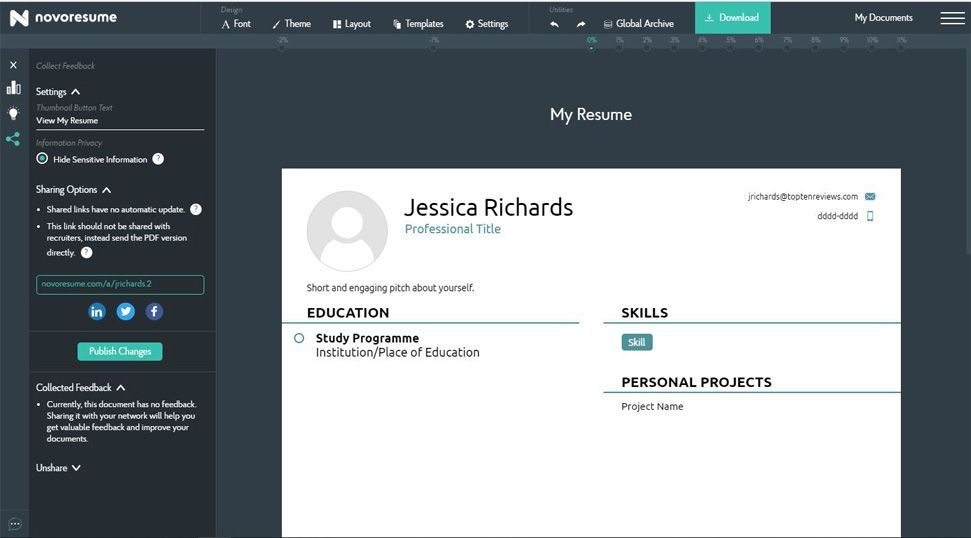Click the name Jessica Richards
Viewport: 971px width, 538px height.
point(489,207)
